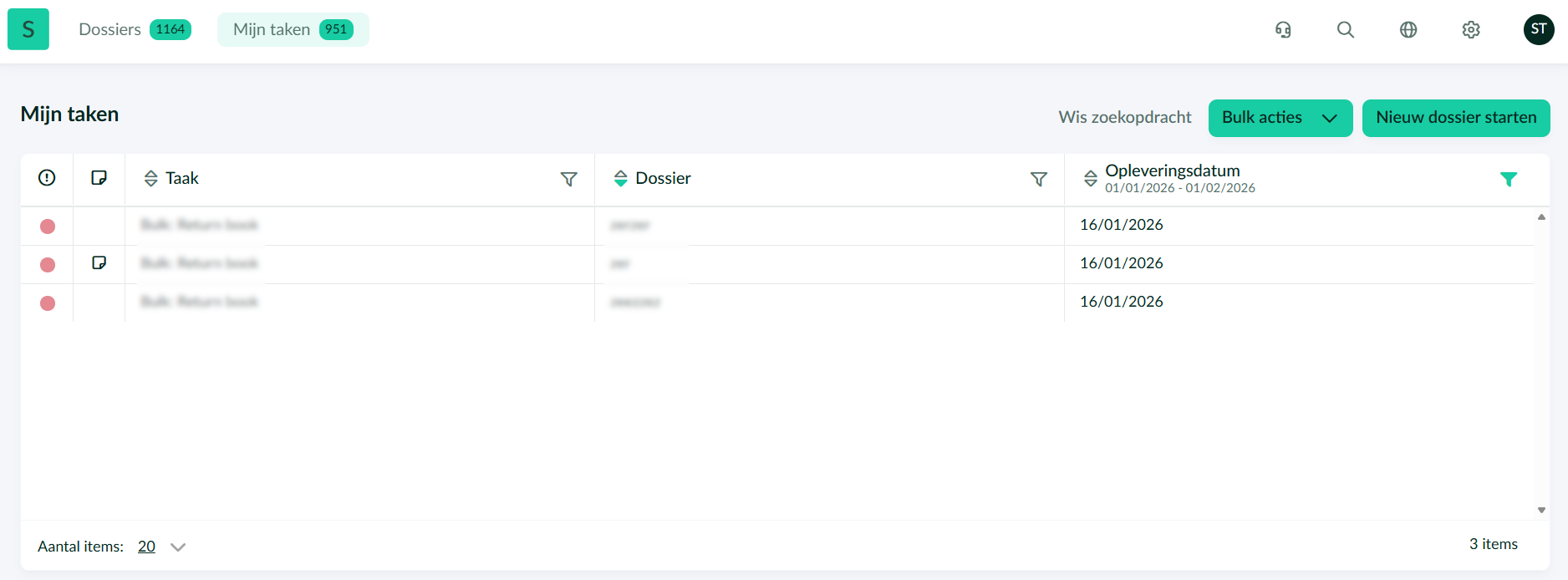Click the red status dot in the second row

point(48,265)
